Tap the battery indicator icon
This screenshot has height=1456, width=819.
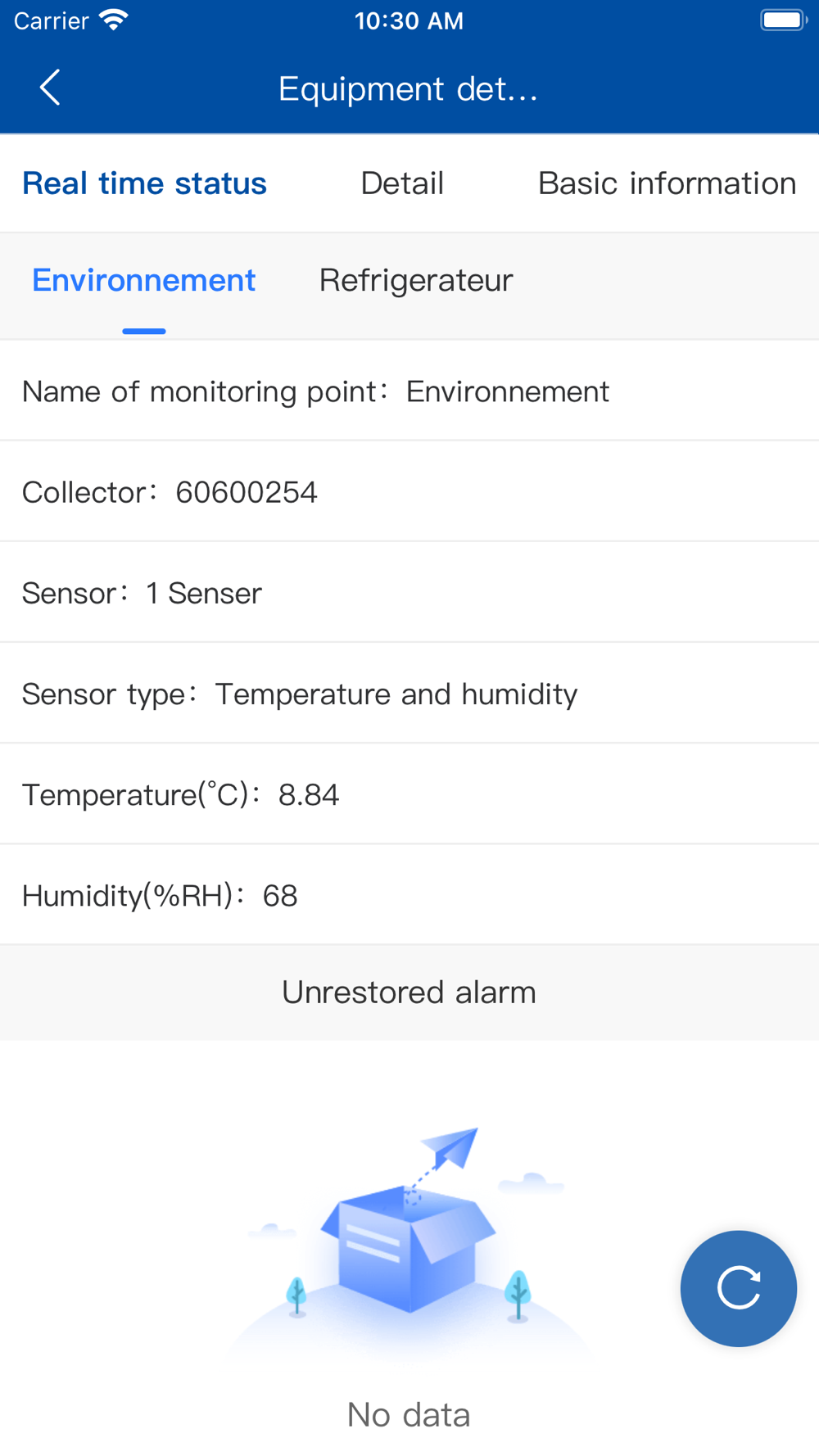(783, 20)
